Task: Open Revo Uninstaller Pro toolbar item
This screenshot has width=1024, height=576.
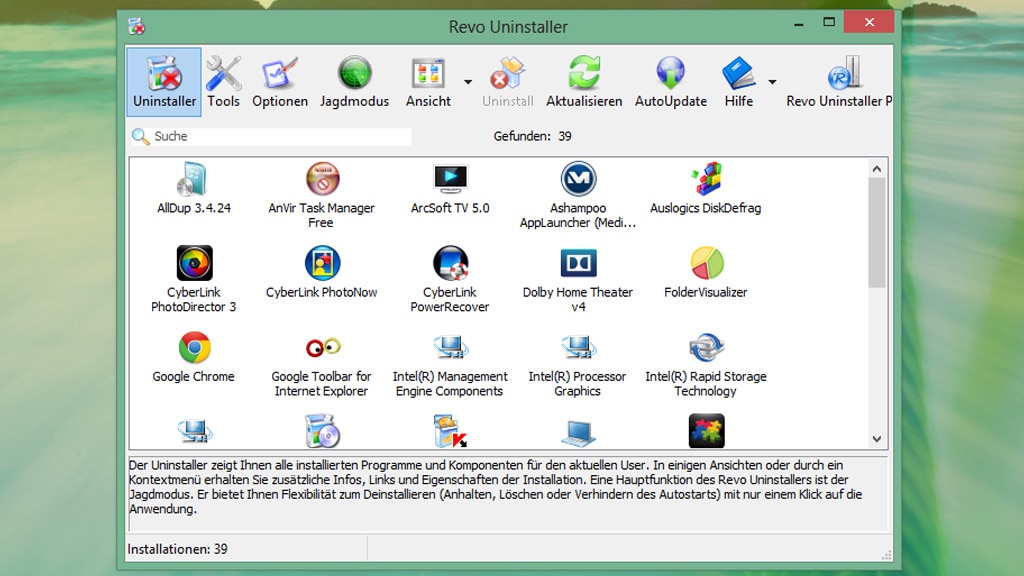Action: point(839,82)
